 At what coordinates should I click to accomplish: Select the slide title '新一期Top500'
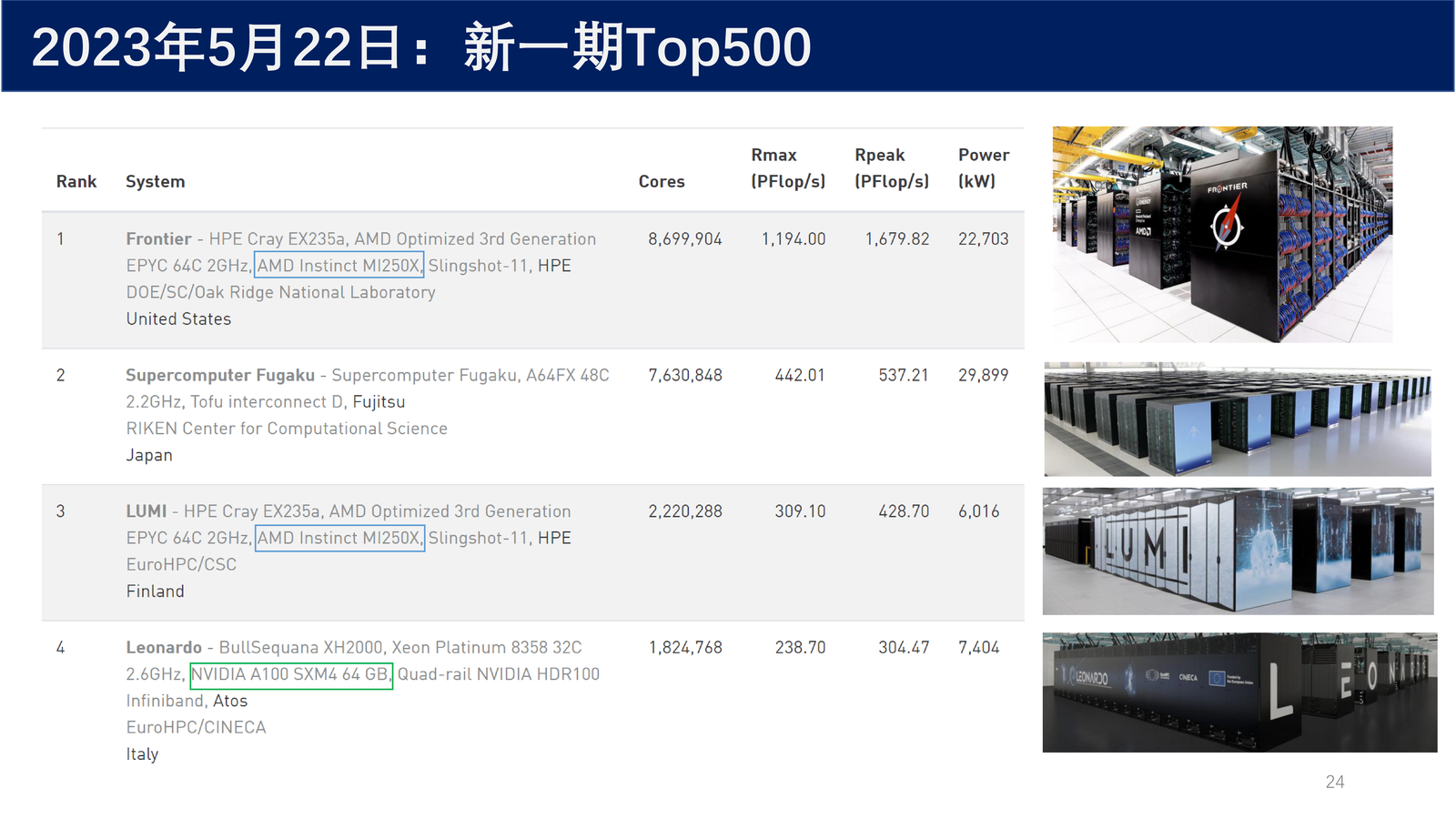(637, 47)
